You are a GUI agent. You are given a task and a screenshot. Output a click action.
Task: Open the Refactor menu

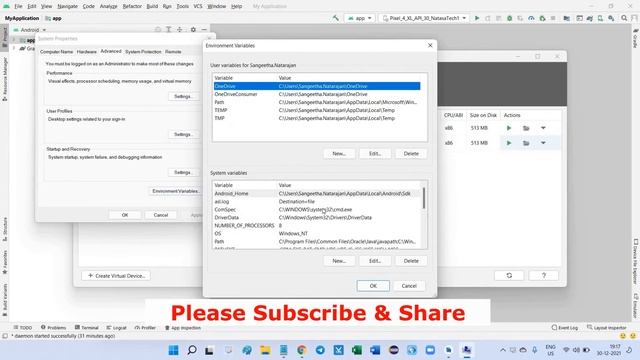point(132,6)
